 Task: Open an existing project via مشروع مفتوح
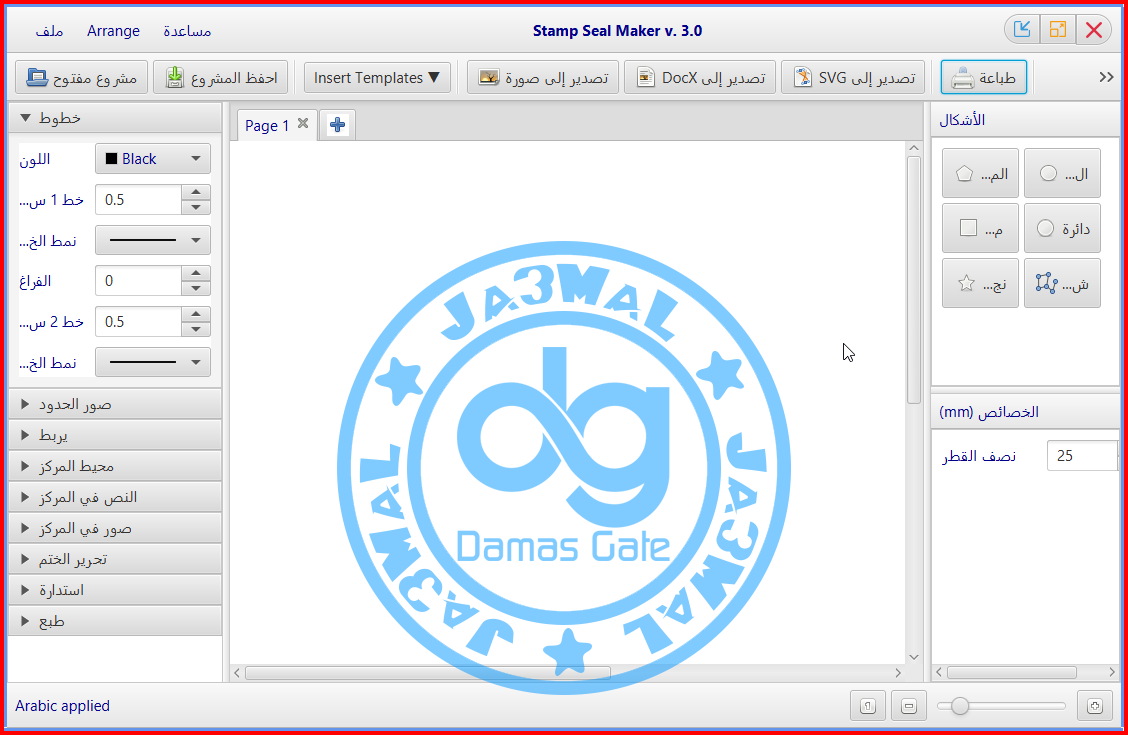pos(80,76)
